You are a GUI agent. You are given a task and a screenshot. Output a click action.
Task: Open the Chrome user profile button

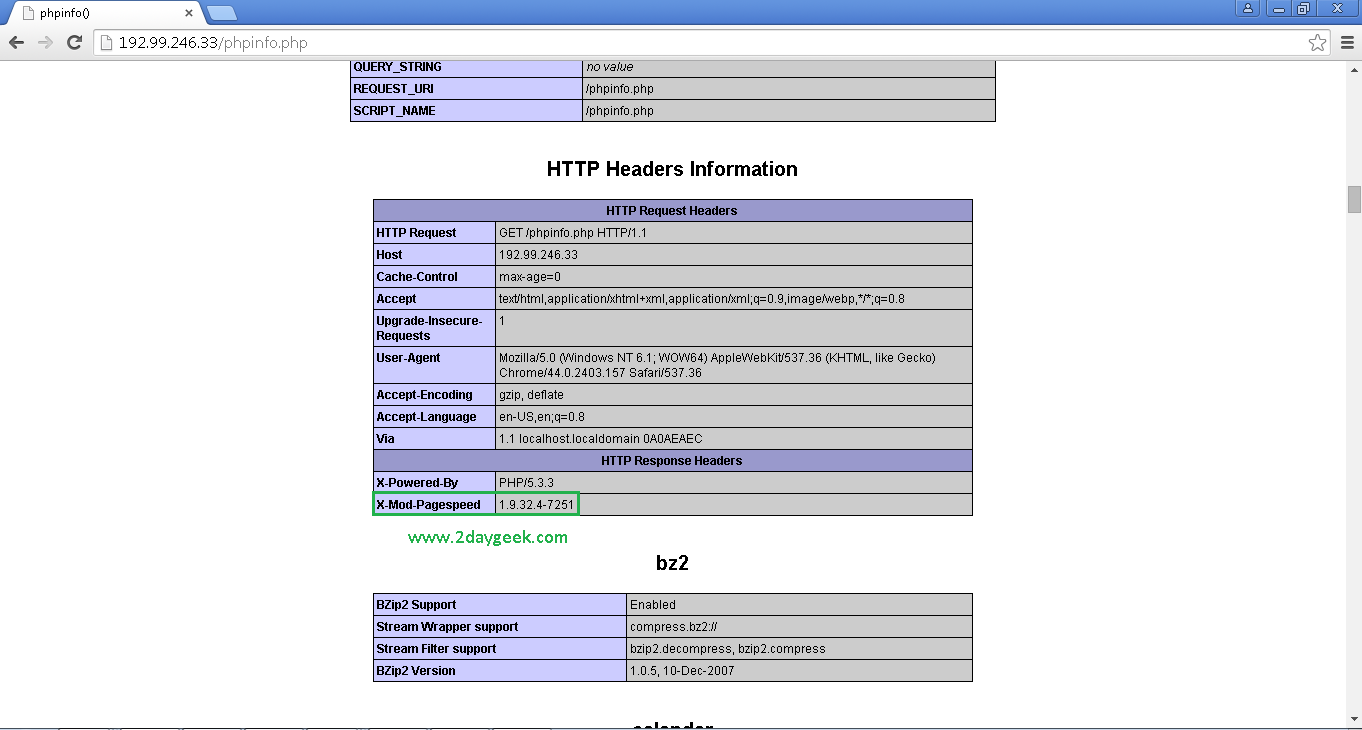pyautogui.click(x=1247, y=8)
